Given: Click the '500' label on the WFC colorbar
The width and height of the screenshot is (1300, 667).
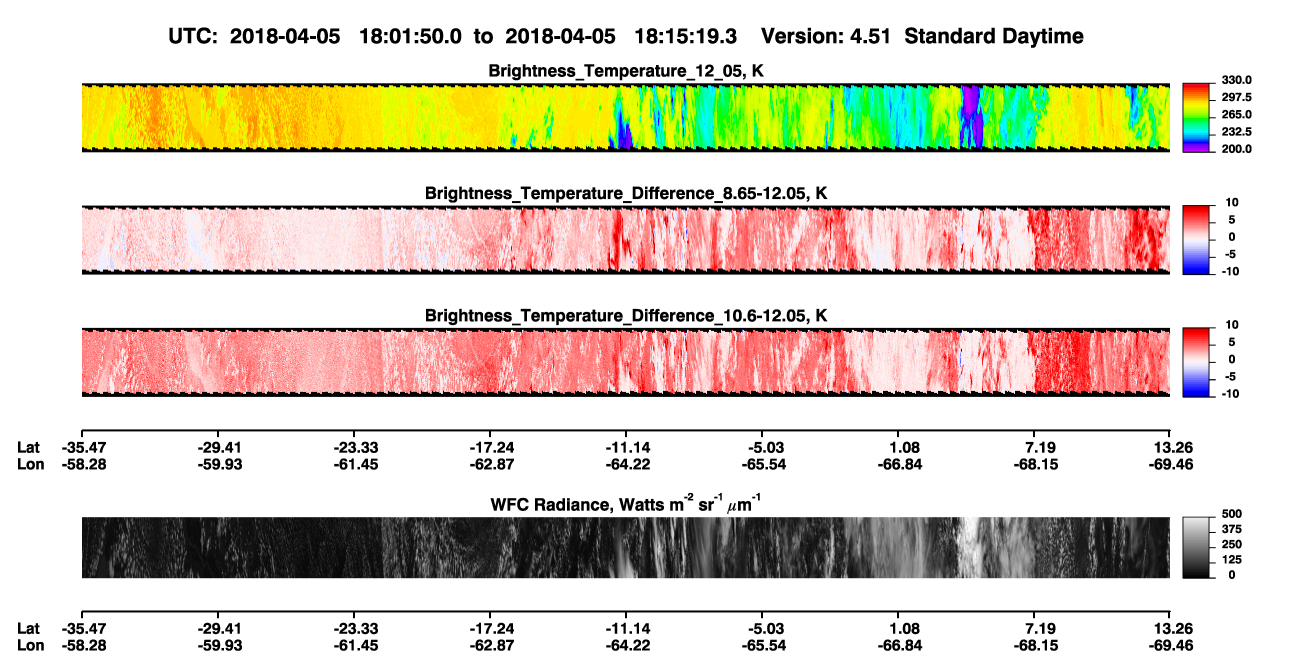Looking at the screenshot, I should (x=1231, y=513).
